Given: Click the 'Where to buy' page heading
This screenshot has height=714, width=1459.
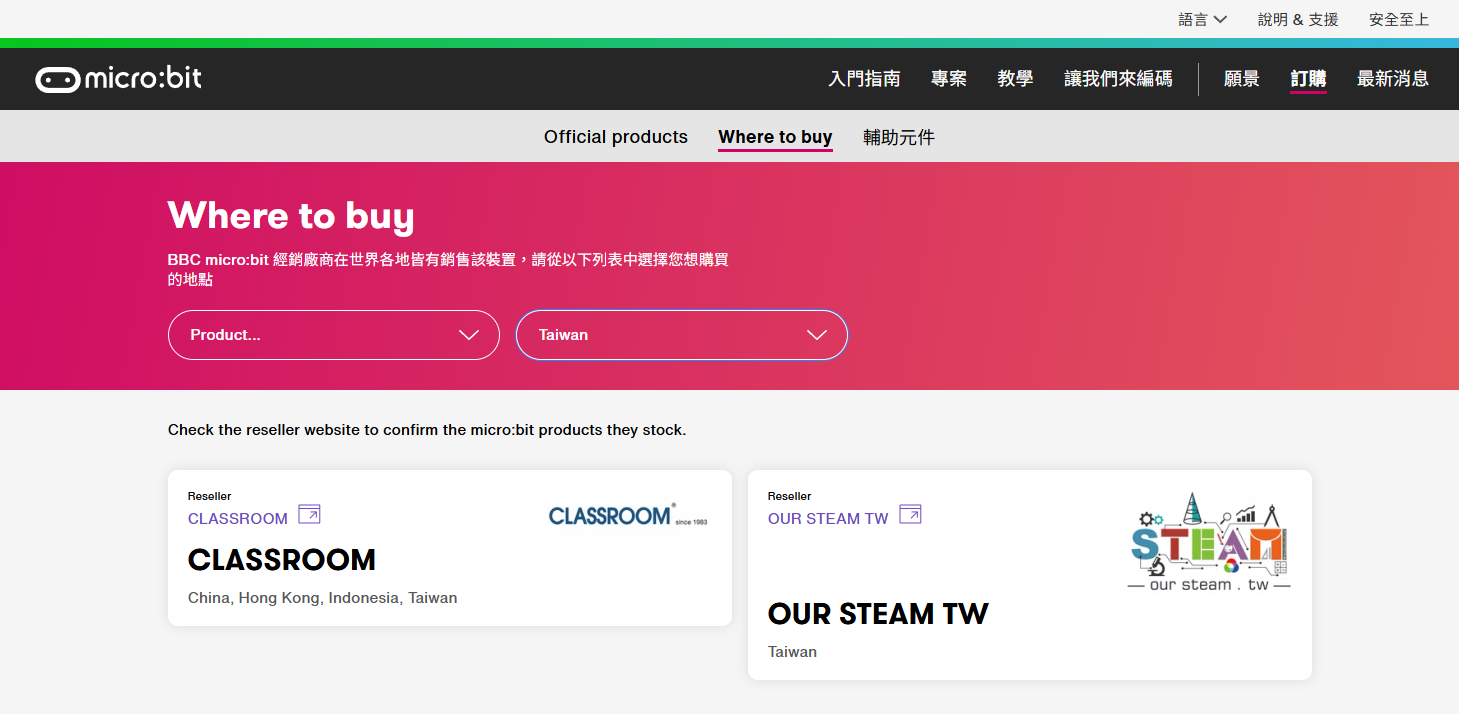Looking at the screenshot, I should click(x=291, y=216).
